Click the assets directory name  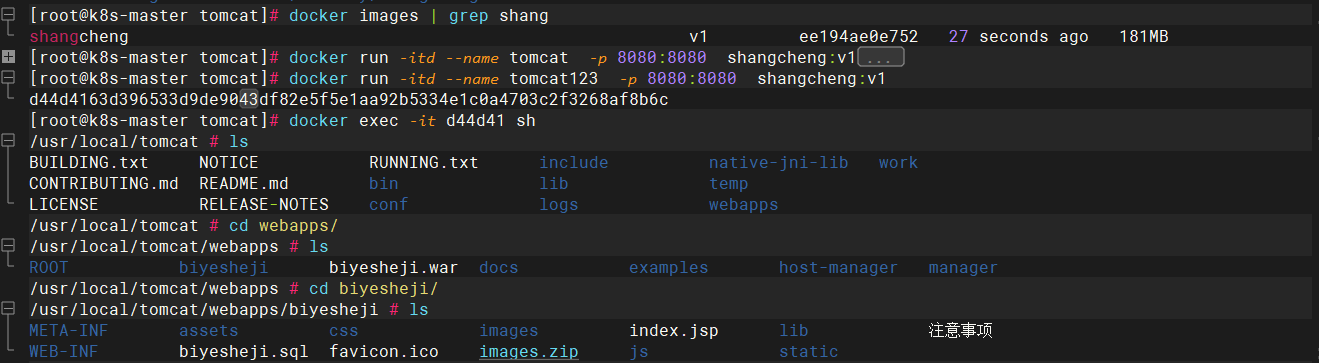pos(209,331)
